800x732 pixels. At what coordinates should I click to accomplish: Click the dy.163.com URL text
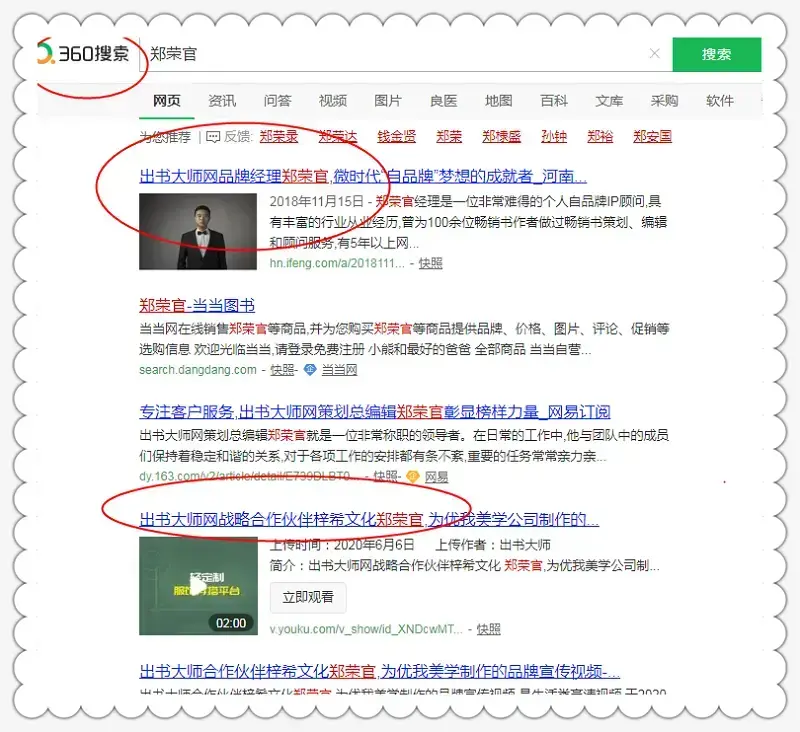coord(248,477)
